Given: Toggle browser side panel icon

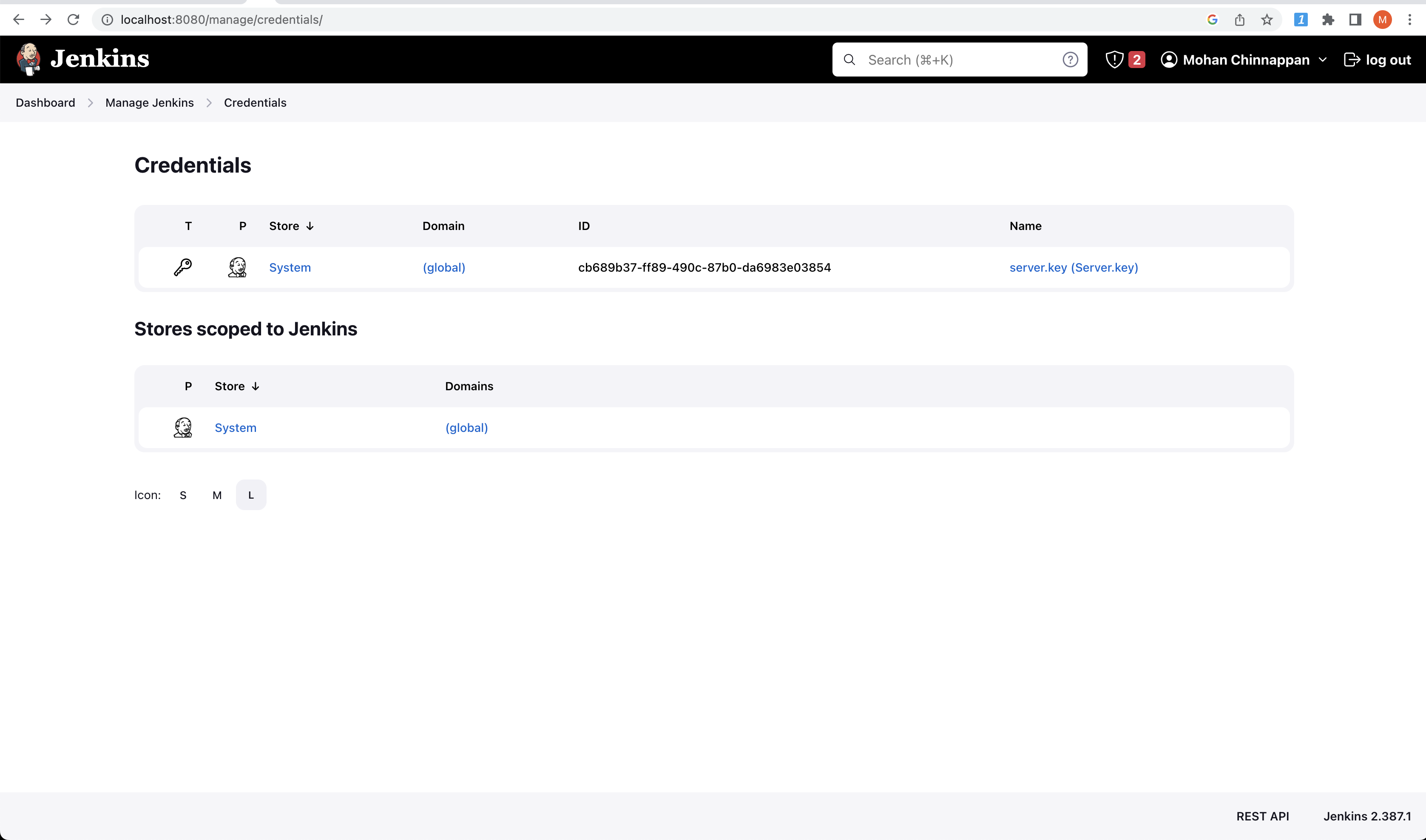Looking at the screenshot, I should (x=1355, y=20).
